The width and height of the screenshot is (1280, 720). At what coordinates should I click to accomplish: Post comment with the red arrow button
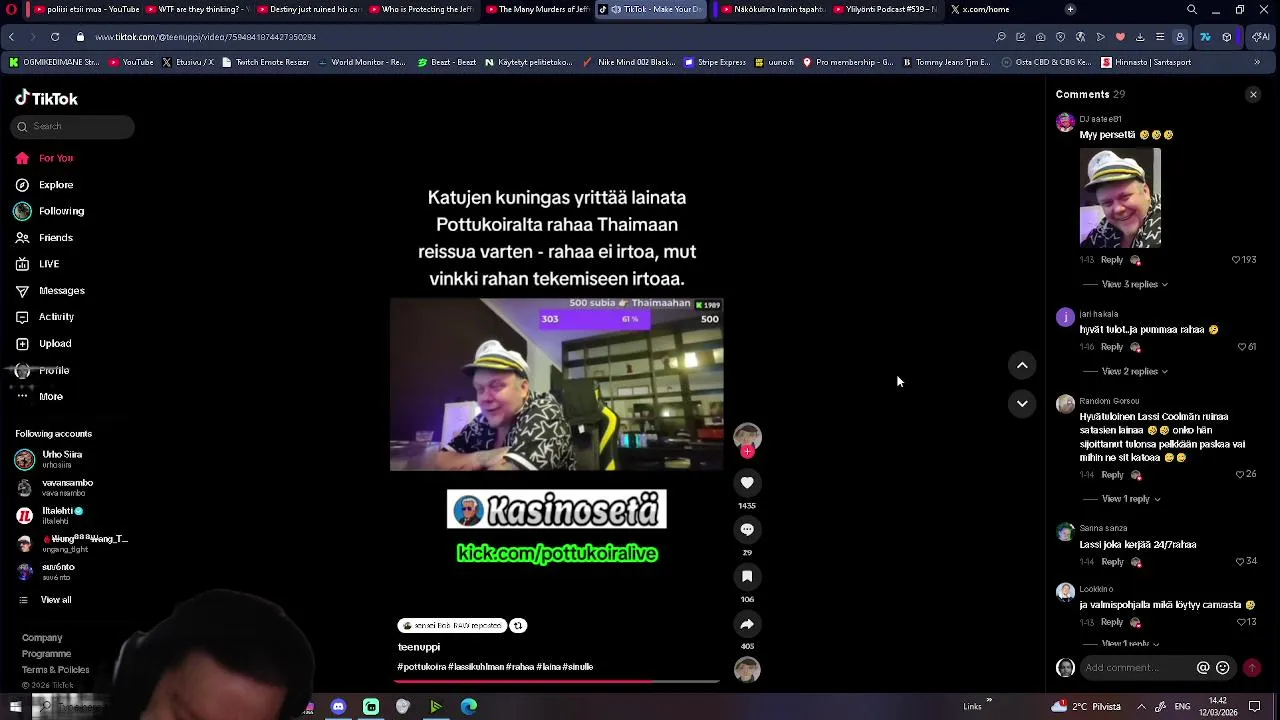click(x=1252, y=668)
